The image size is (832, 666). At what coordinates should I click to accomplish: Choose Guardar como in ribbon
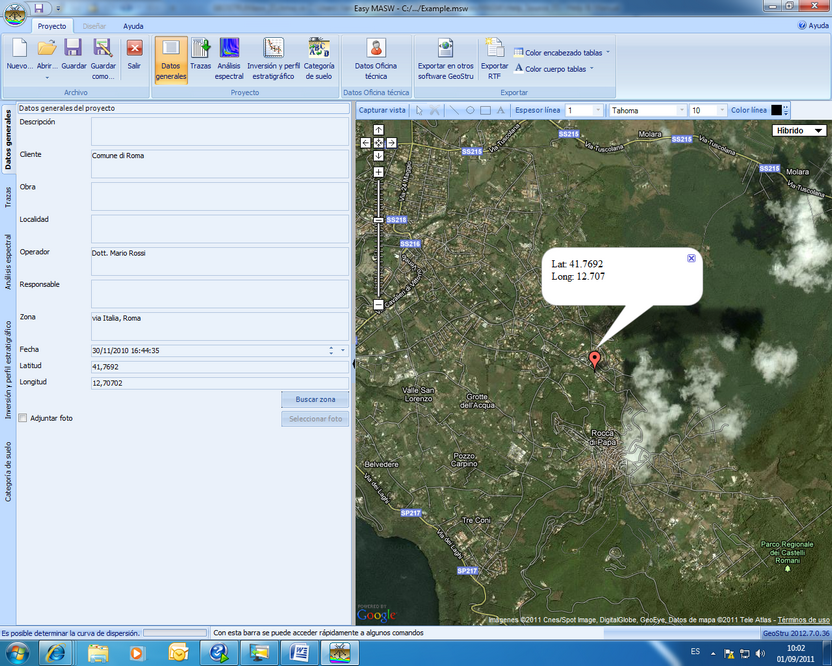click(x=103, y=59)
